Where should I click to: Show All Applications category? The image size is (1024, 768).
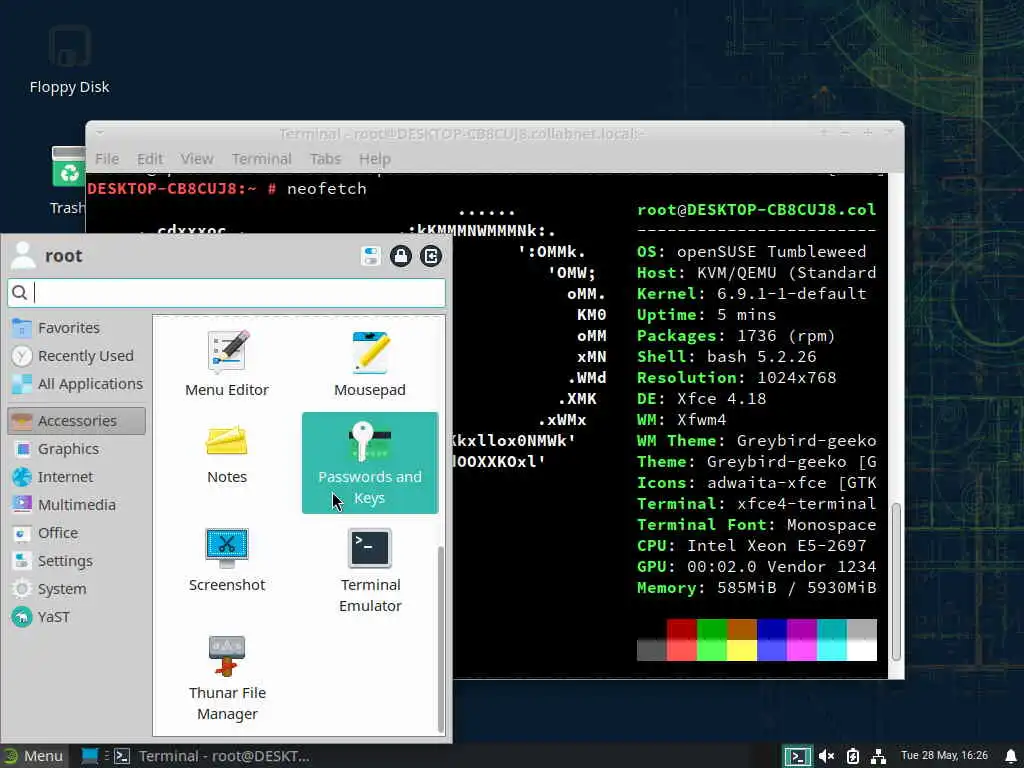pos(76,384)
